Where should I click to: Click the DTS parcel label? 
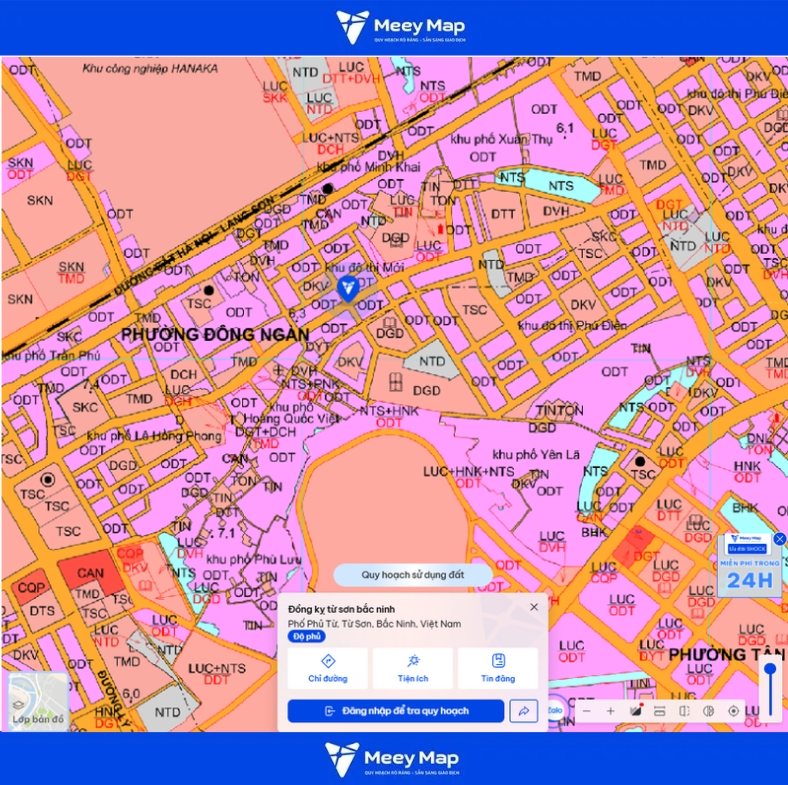tap(42, 611)
